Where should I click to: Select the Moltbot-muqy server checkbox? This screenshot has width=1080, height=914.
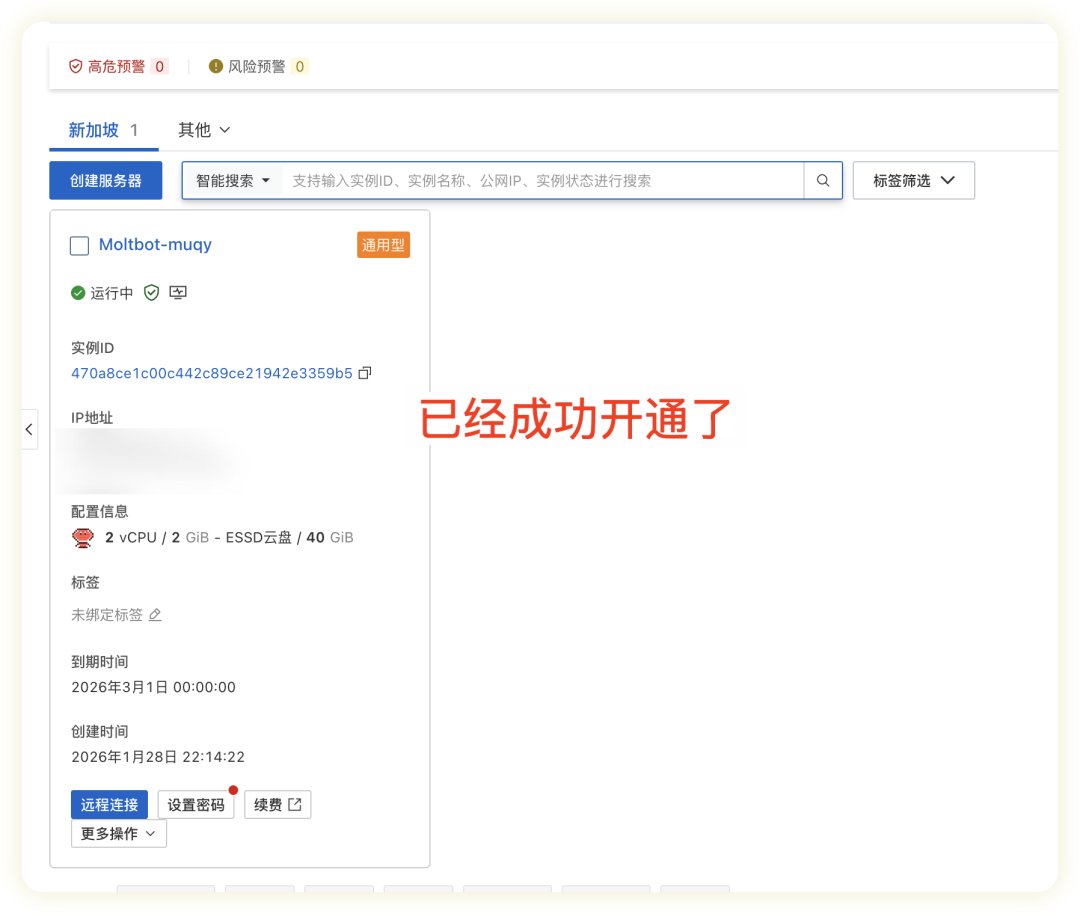point(80,246)
